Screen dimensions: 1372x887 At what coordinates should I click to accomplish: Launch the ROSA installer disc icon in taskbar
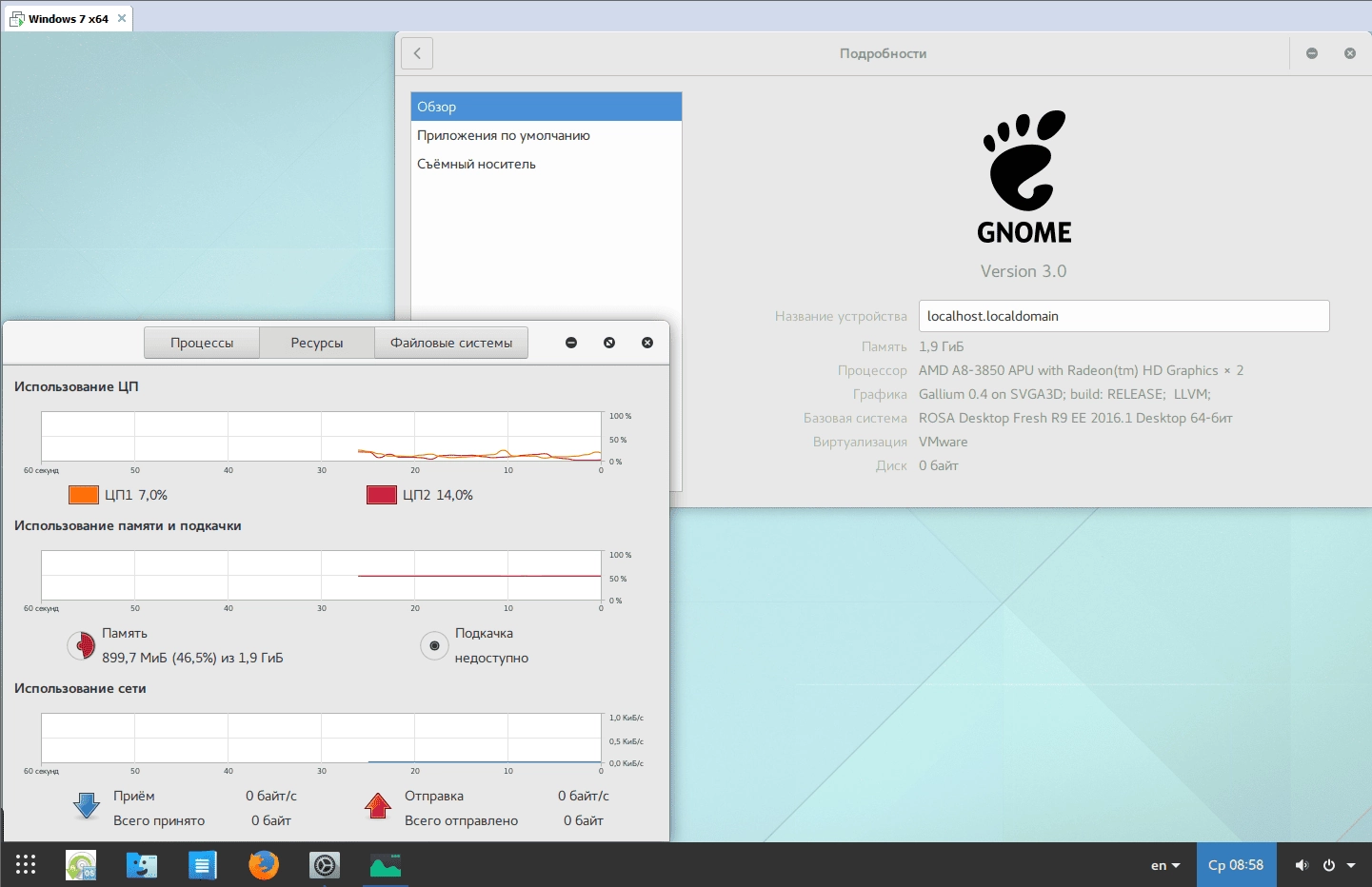(81, 865)
